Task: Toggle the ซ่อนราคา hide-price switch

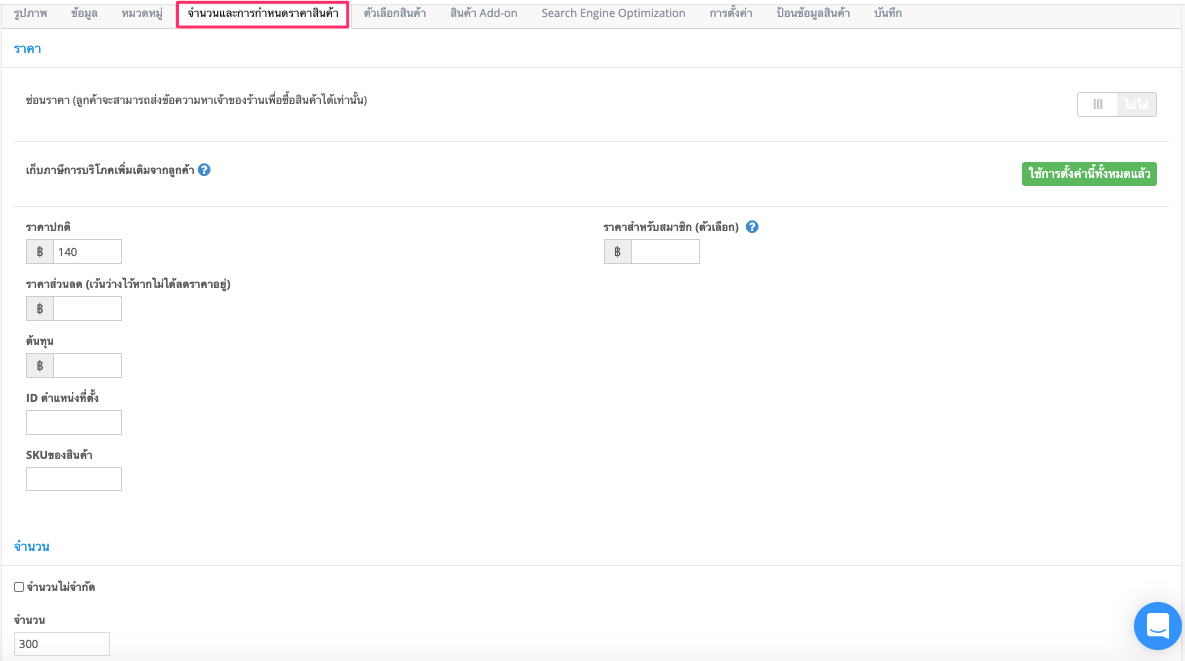Action: point(1117,104)
